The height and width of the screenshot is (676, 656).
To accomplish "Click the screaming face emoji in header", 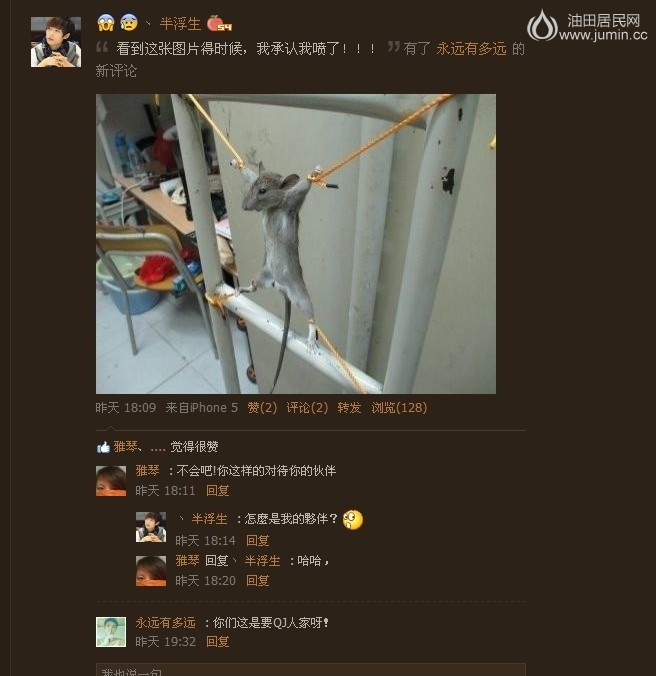I will click(x=106, y=23).
